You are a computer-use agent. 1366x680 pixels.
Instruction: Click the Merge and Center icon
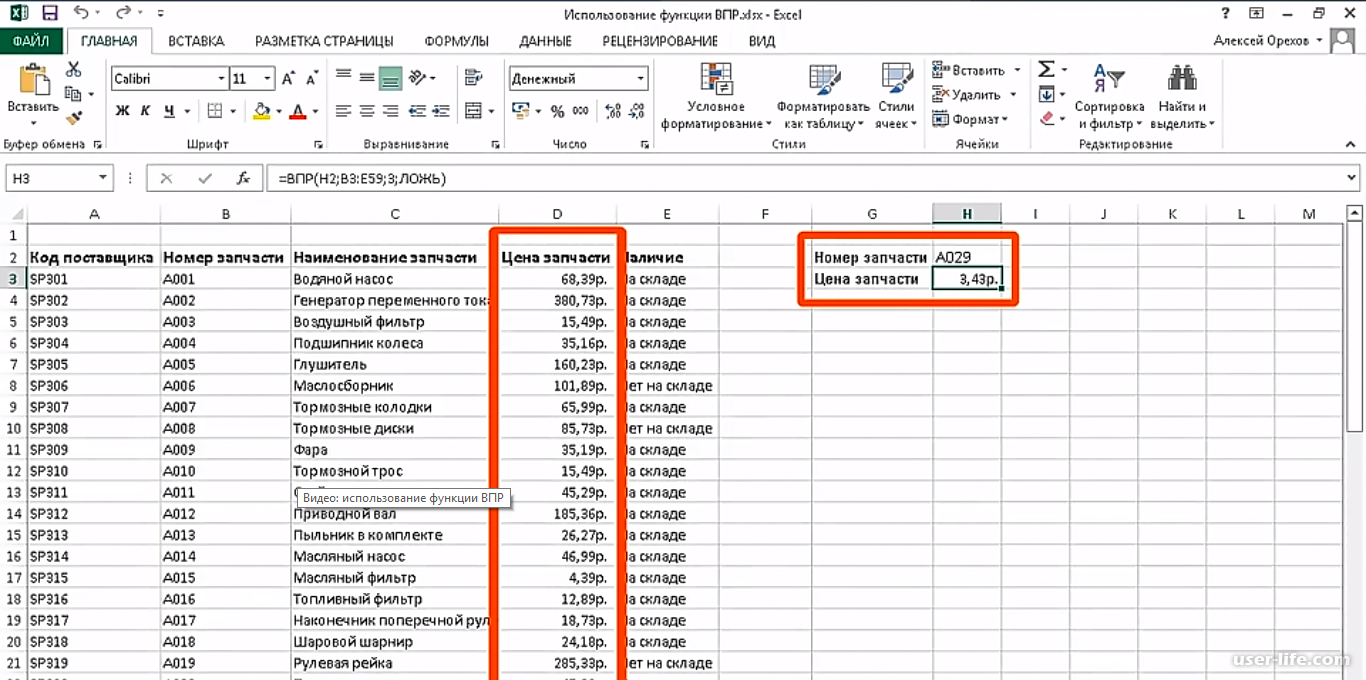coord(474,111)
